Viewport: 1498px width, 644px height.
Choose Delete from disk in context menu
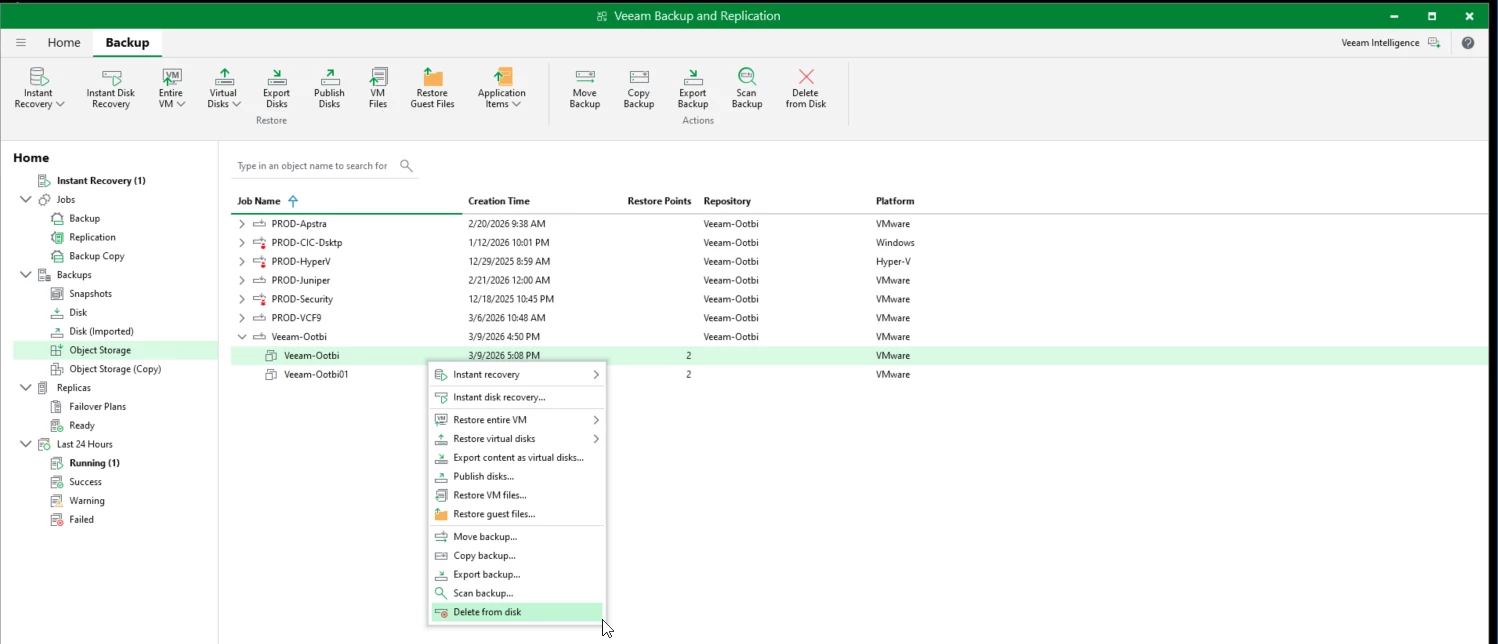click(487, 612)
